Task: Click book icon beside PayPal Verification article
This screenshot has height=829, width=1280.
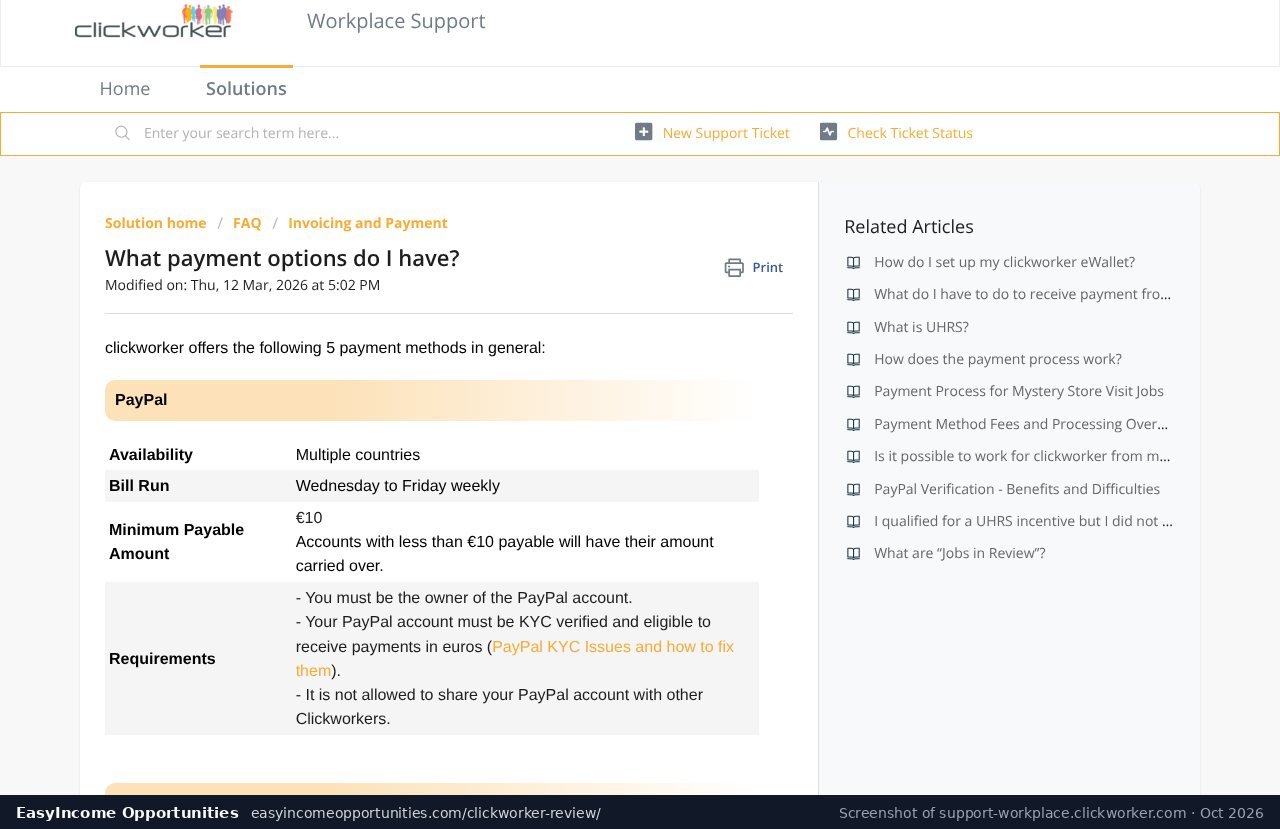Action: tap(853, 489)
